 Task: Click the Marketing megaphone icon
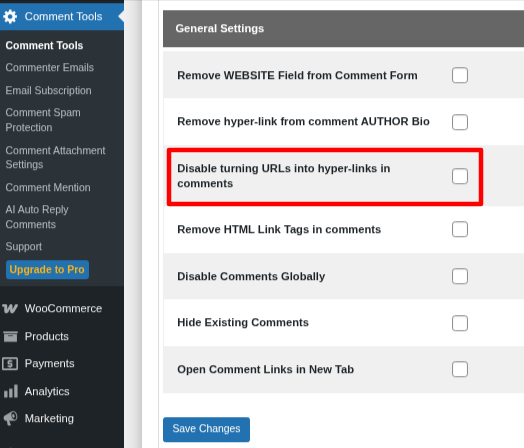tap(10, 418)
